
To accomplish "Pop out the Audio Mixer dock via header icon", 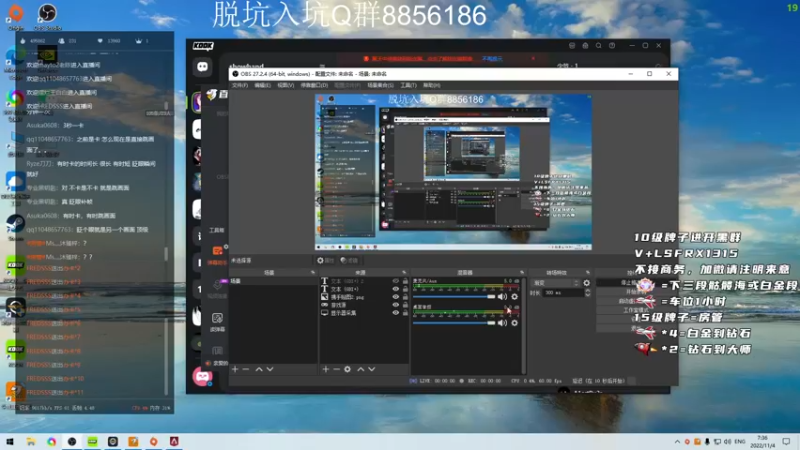I will (x=521, y=272).
